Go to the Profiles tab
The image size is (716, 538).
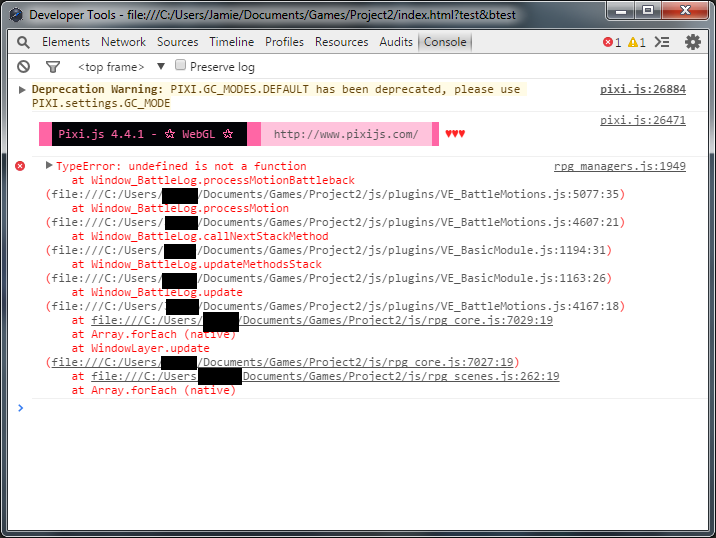[x=284, y=42]
